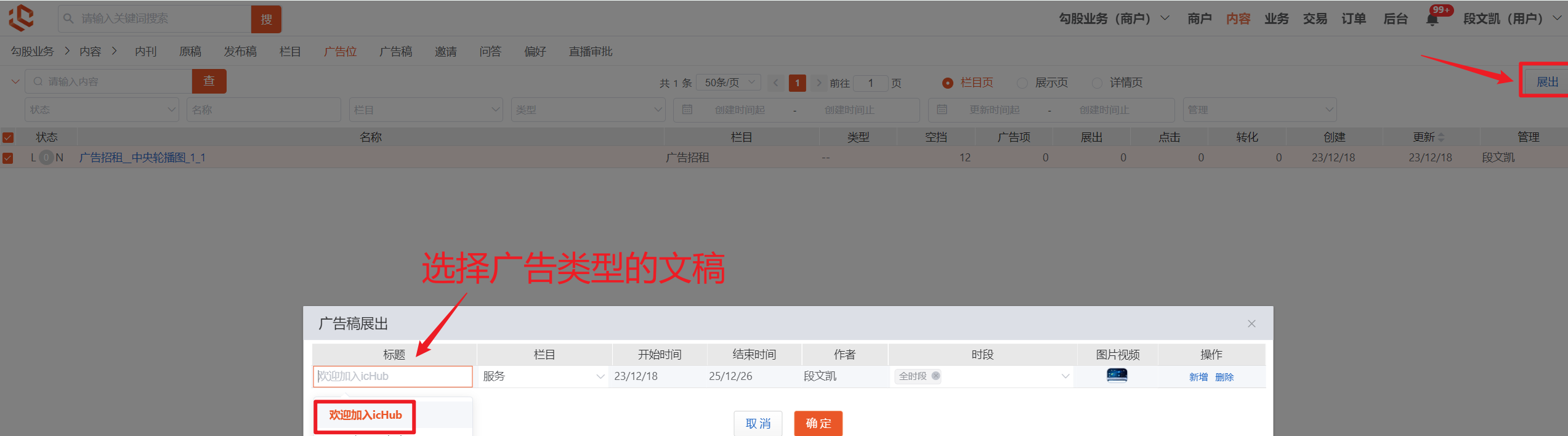
Task: Open the 段文凯（用户） account menu
Action: coord(1512,18)
